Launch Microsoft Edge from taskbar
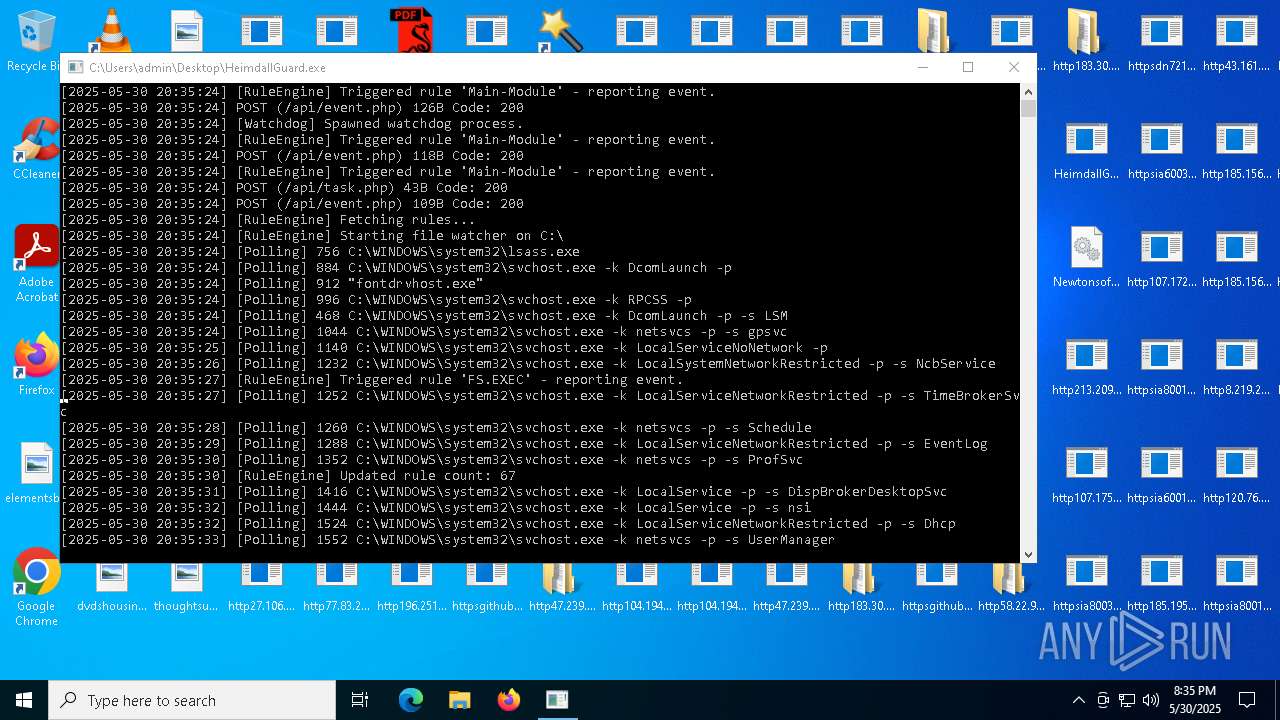 point(411,700)
